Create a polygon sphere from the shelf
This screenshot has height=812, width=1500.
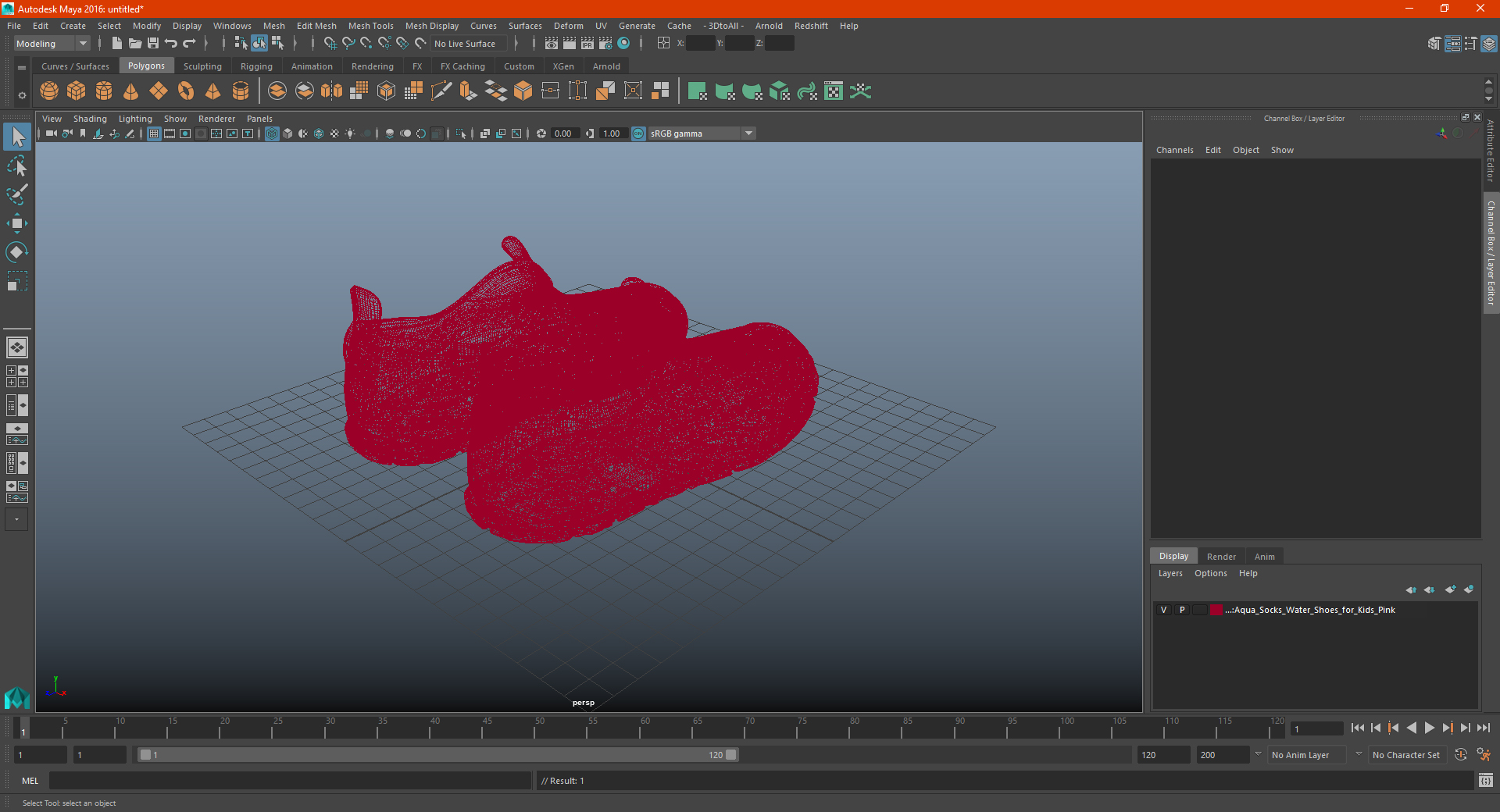[49, 91]
